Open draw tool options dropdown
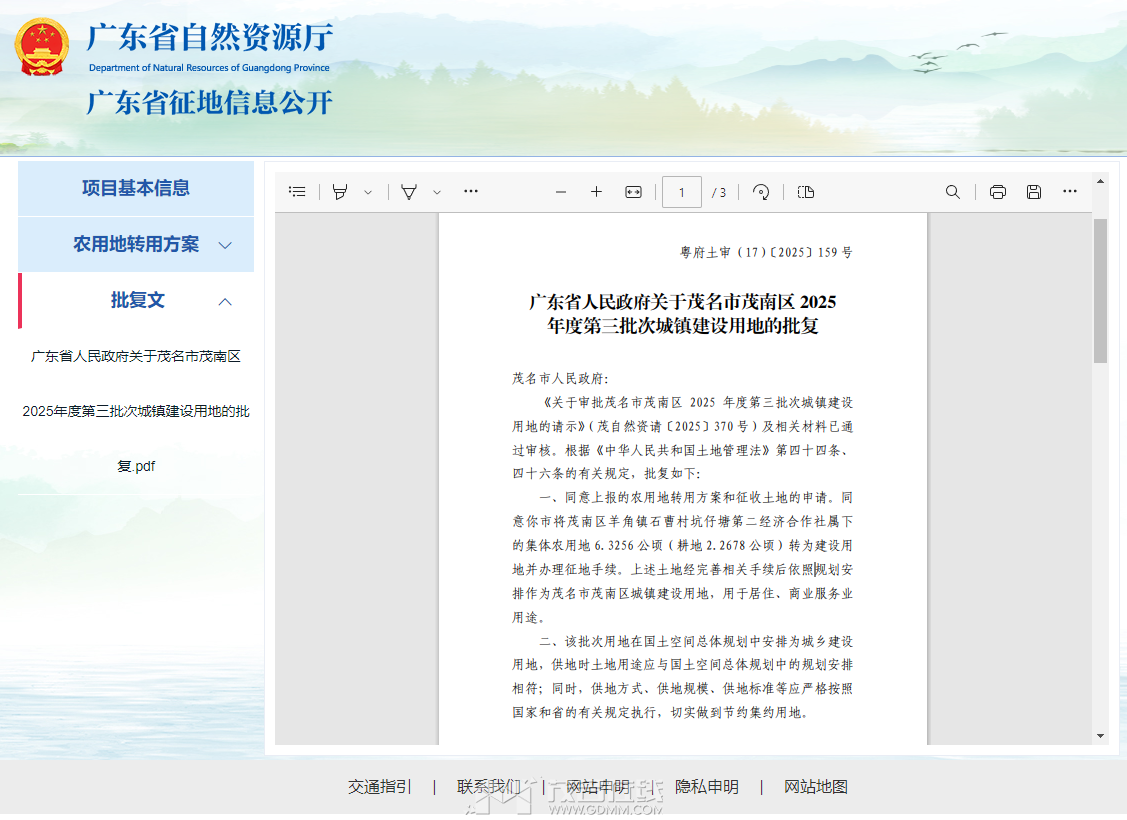Viewport: 1127px width, 820px height. tap(437, 192)
